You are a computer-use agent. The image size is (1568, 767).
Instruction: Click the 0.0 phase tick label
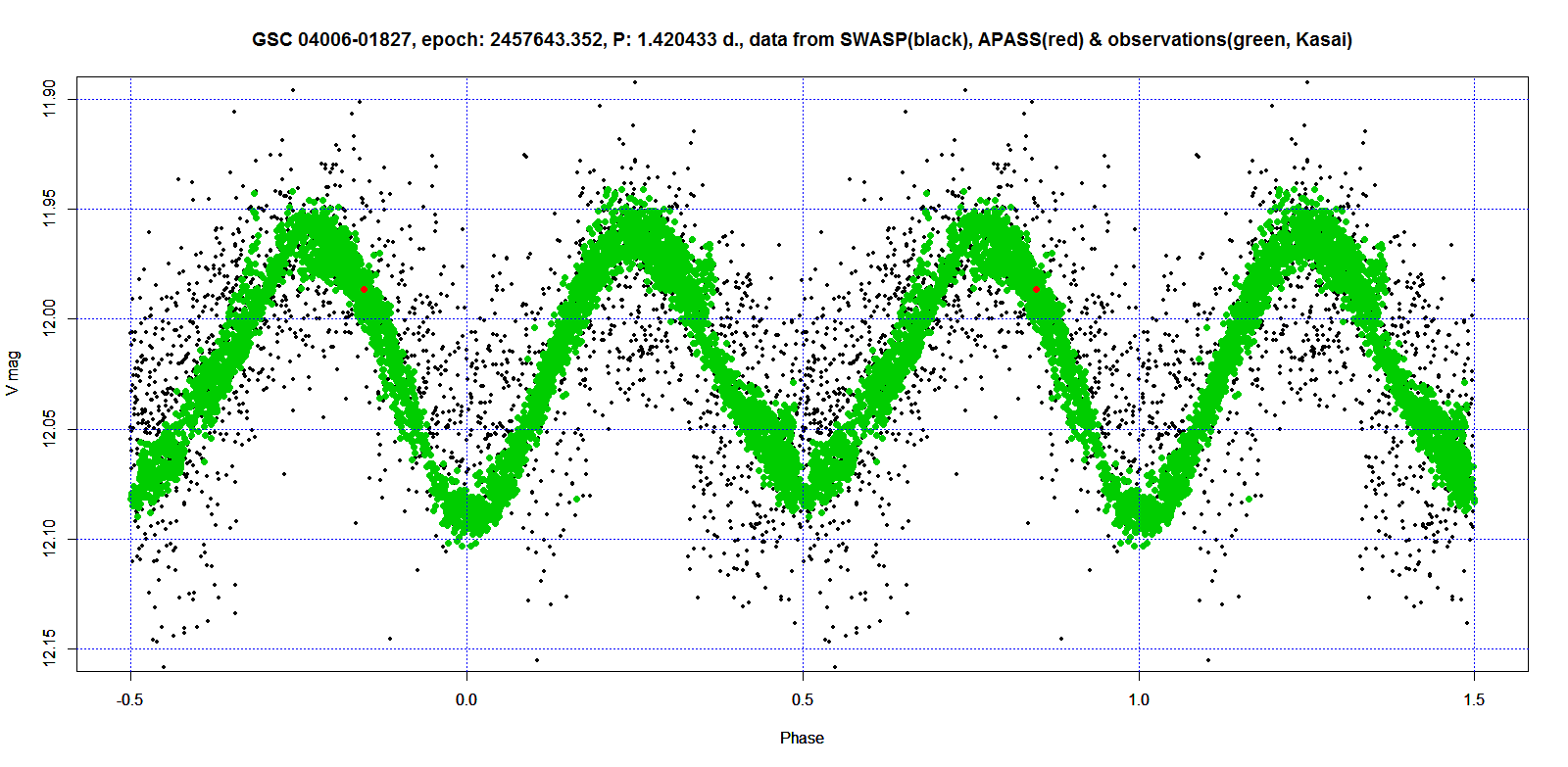click(x=466, y=699)
